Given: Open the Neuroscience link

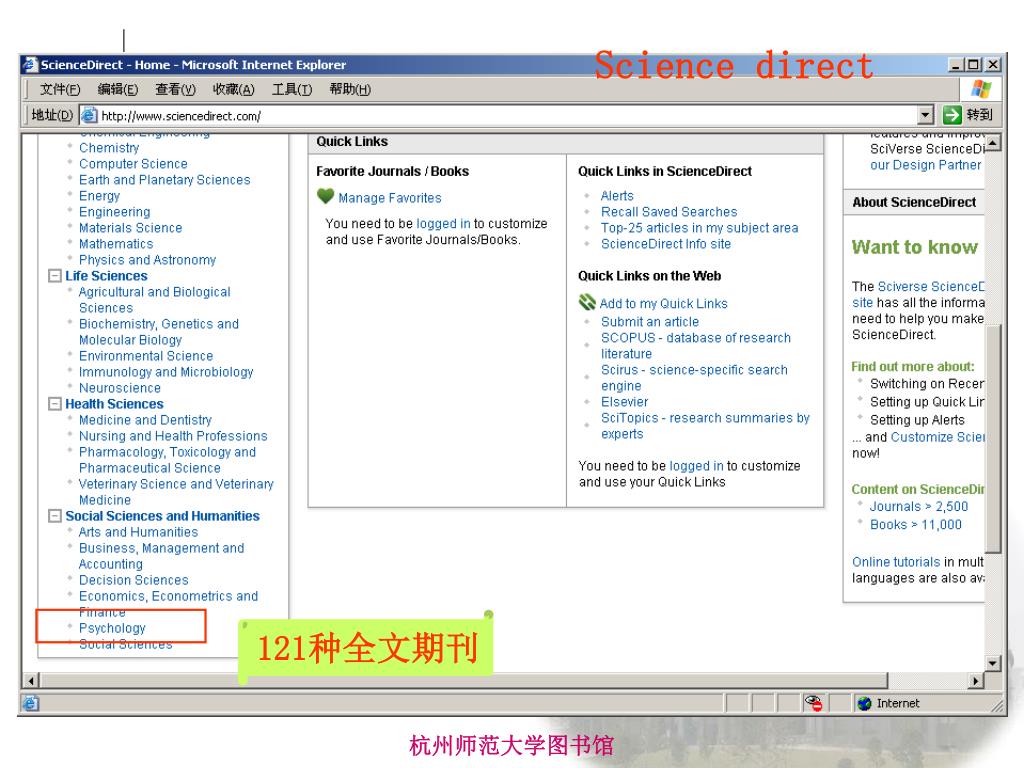Looking at the screenshot, I should point(120,388).
